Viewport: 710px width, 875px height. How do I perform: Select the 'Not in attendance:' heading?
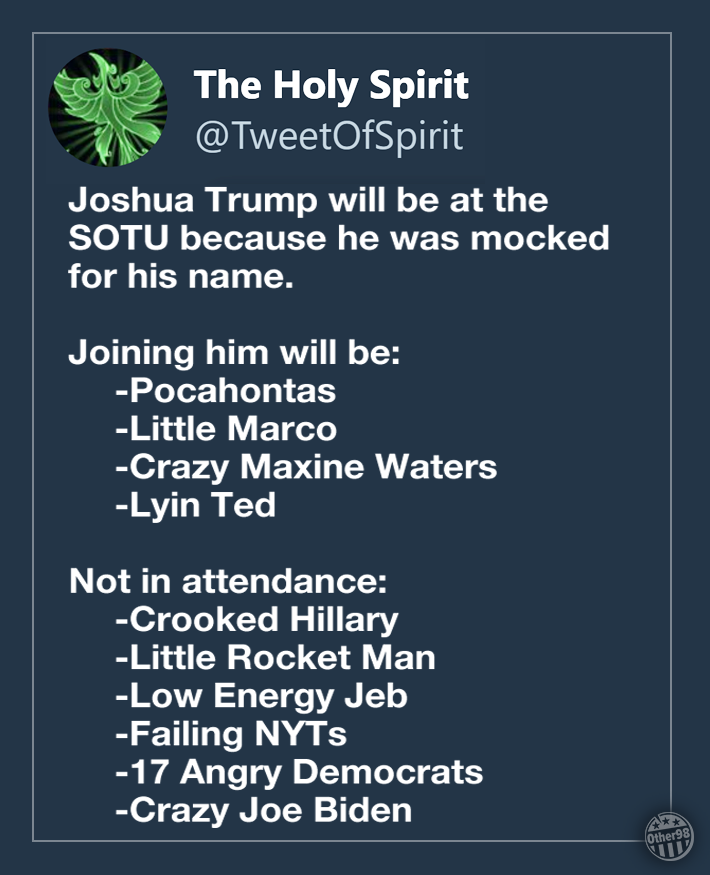[x=228, y=581]
